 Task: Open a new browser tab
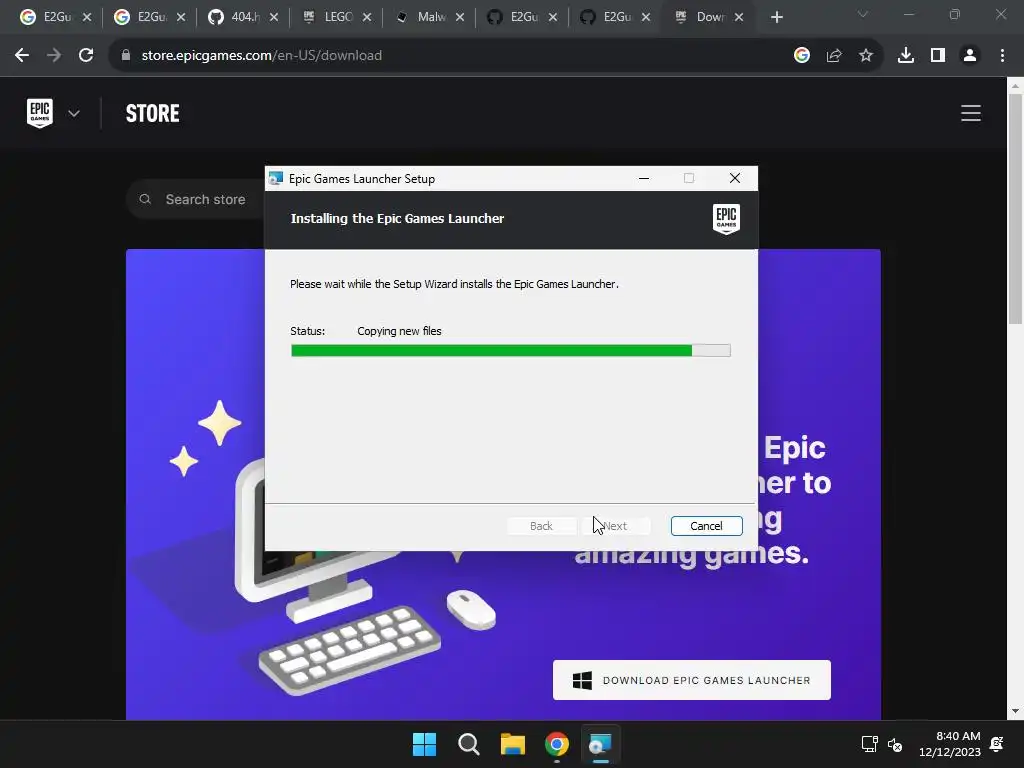[x=776, y=17]
